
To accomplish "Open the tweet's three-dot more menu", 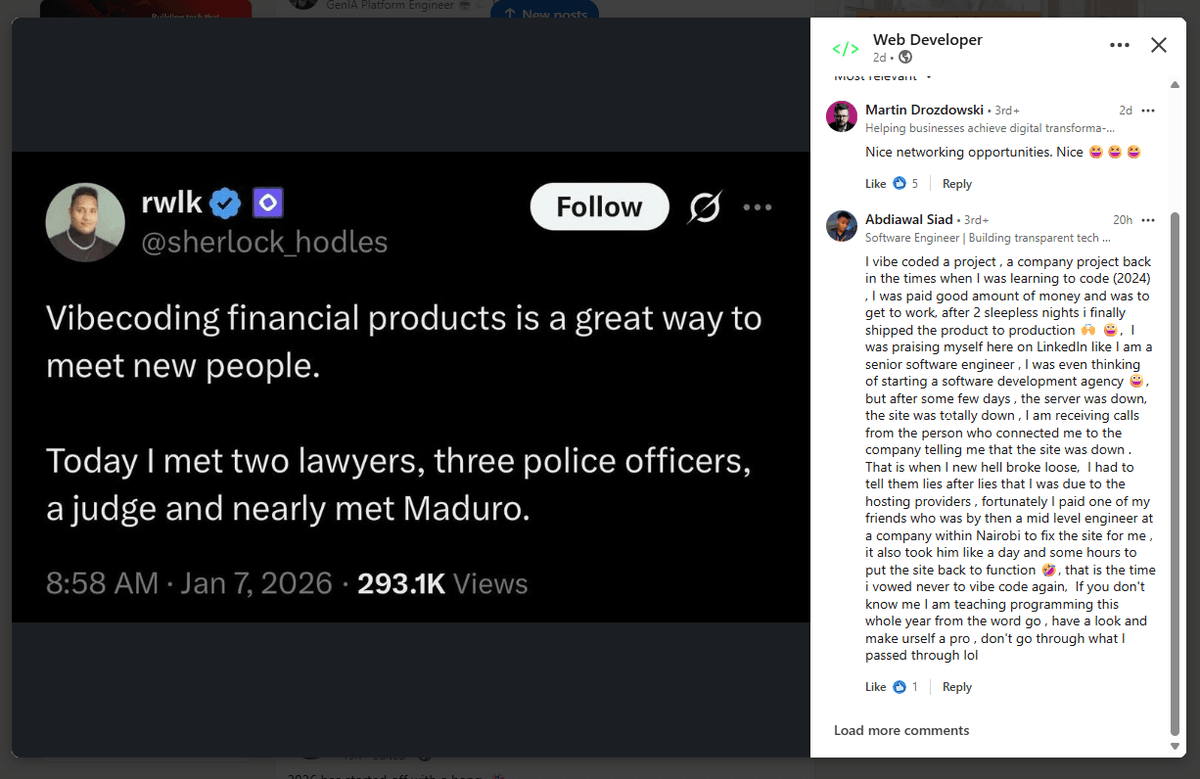I will coord(757,207).
